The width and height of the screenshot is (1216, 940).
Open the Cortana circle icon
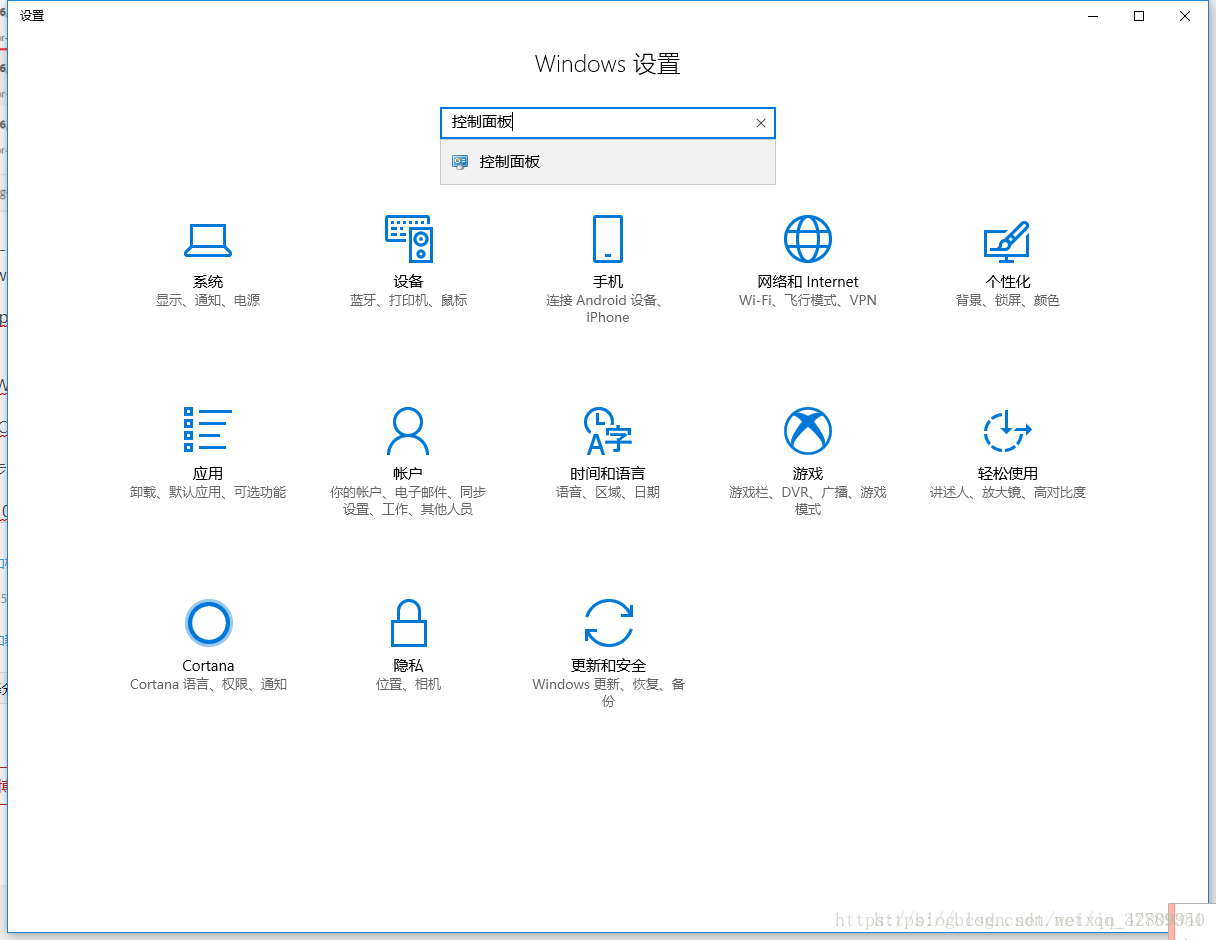[x=208, y=623]
